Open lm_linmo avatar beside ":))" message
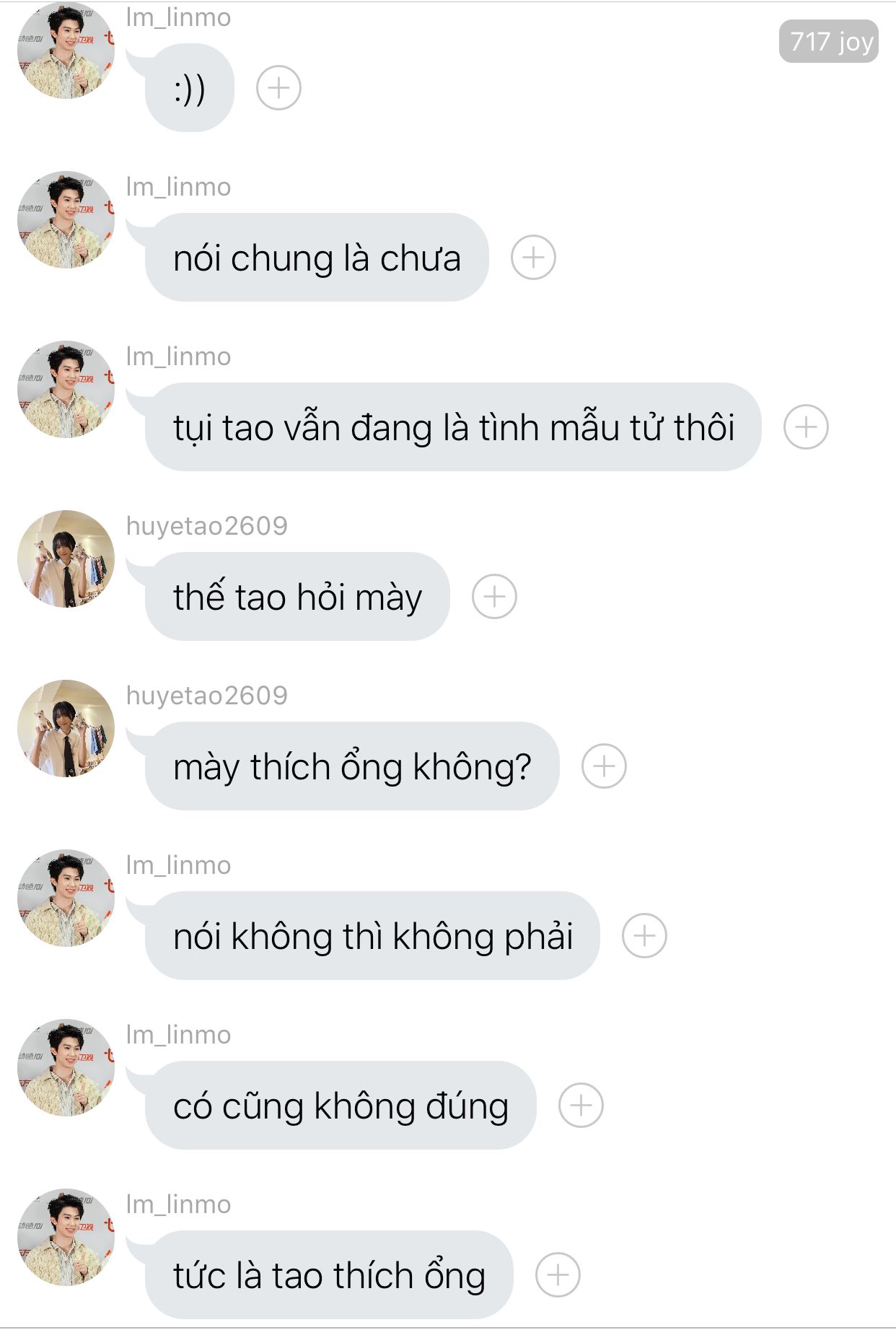This screenshot has width=896, height=1330. pyautogui.click(x=66, y=50)
